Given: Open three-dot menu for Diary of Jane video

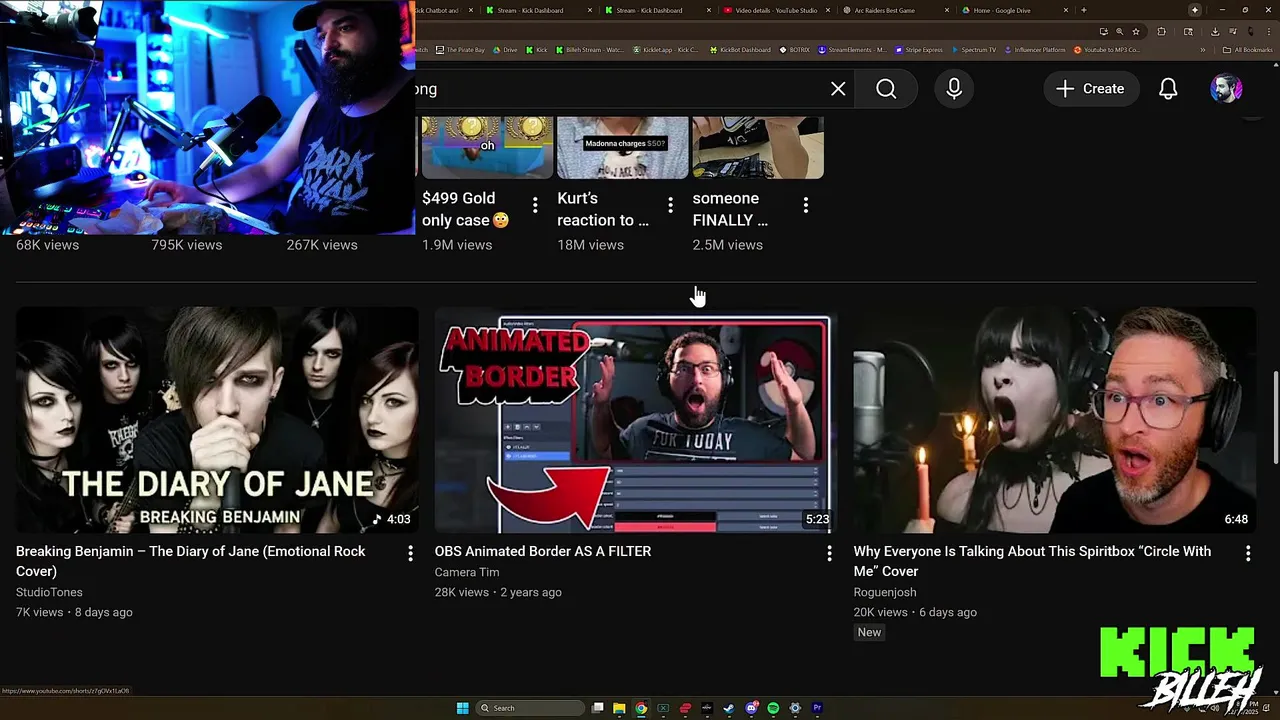Looking at the screenshot, I should tap(410, 553).
